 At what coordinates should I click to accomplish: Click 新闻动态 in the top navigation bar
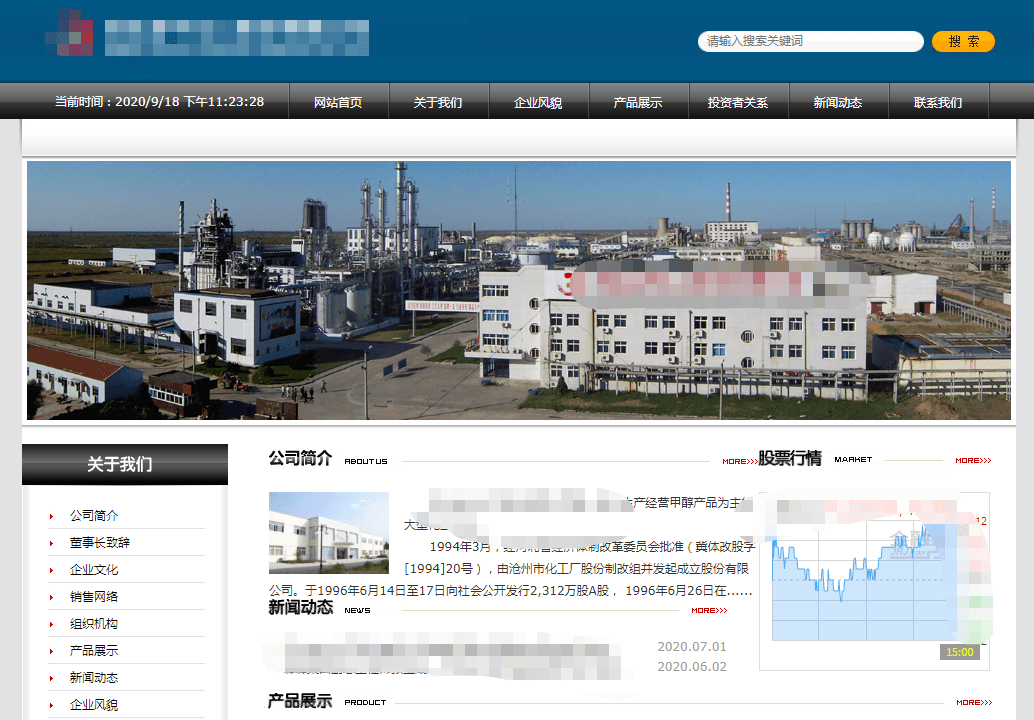838,102
